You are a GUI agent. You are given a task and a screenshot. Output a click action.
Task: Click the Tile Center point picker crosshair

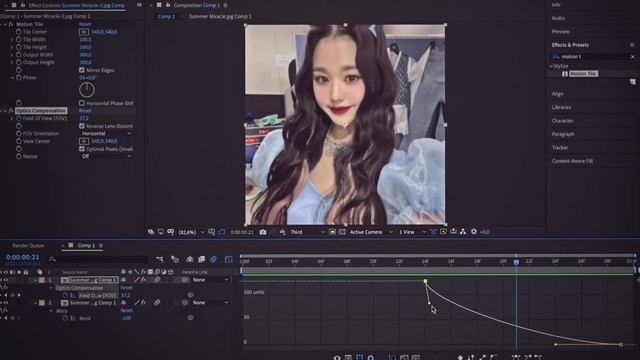click(84, 31)
